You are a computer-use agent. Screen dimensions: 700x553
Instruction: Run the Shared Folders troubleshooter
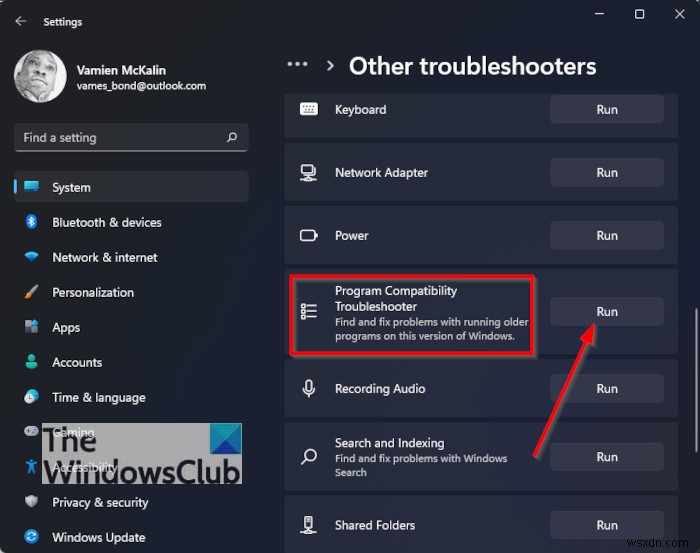[x=607, y=525]
